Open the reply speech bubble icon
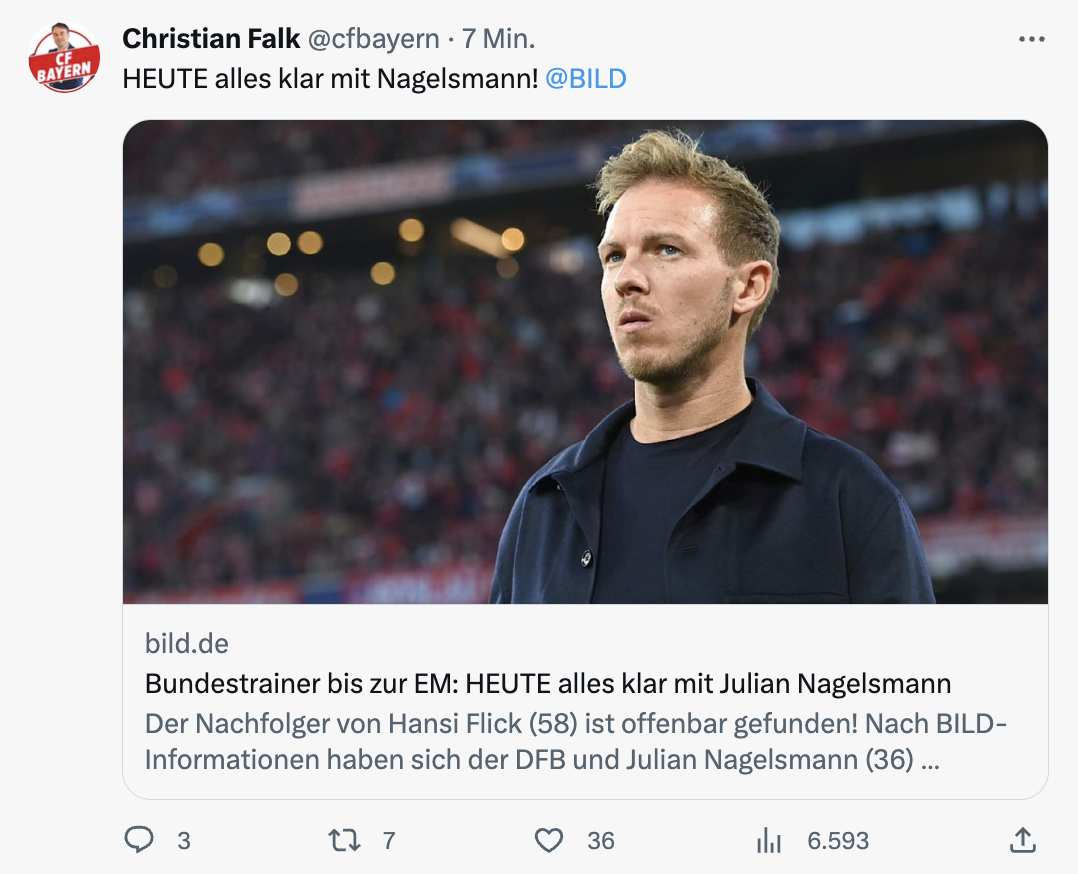 pyautogui.click(x=139, y=840)
